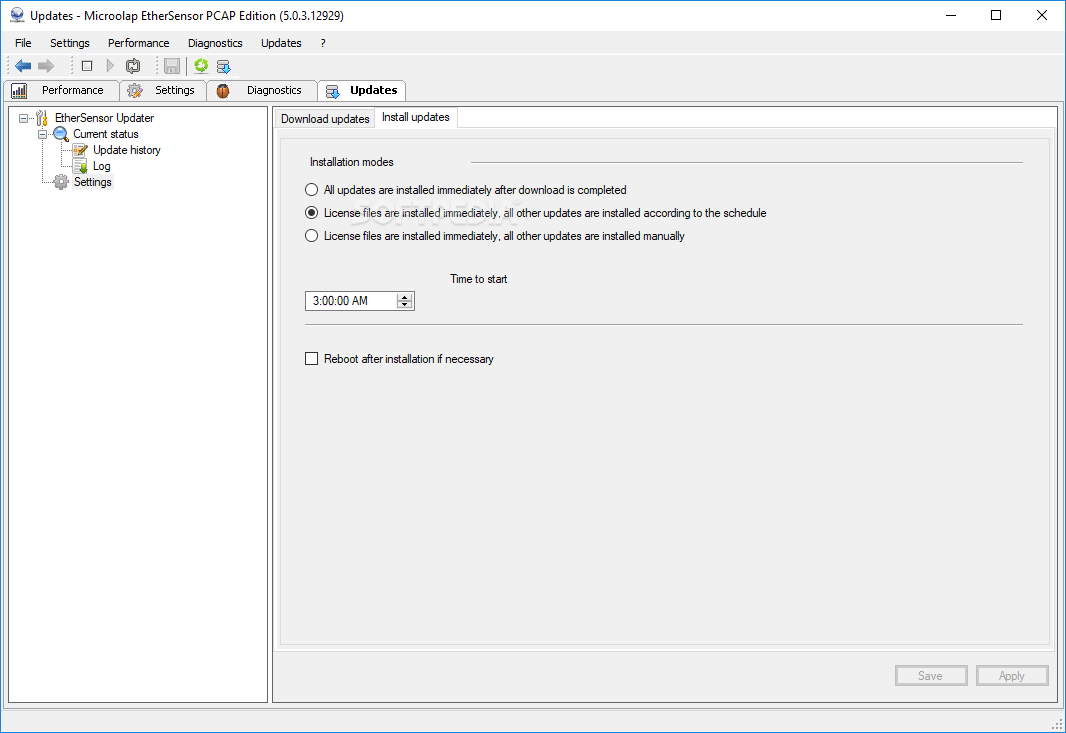Go back with the blue left arrow
This screenshot has height=733, width=1066.
[23, 66]
